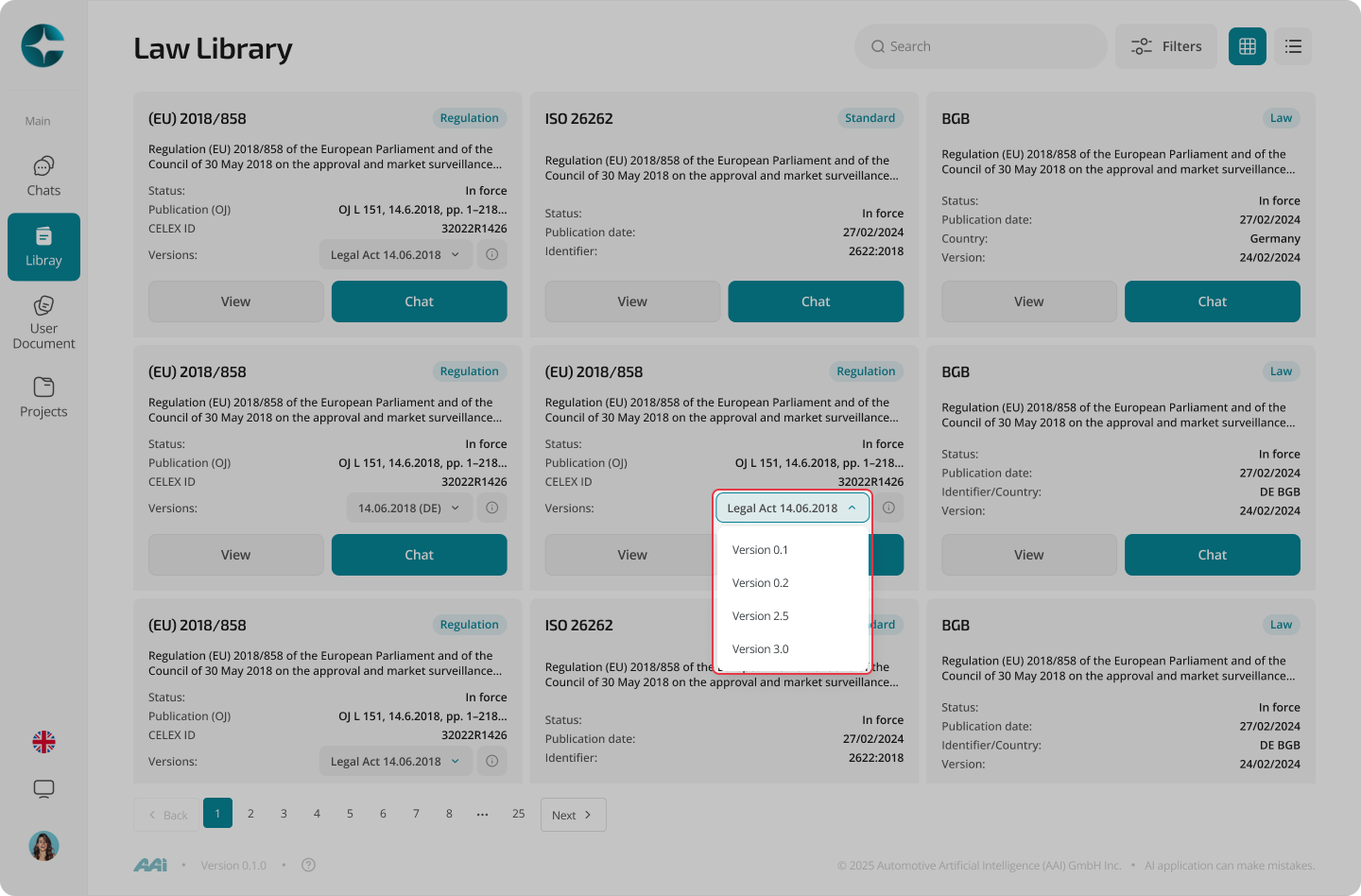The width and height of the screenshot is (1361, 896).
Task: Choose Version 0.2 from the dropdown
Action: (x=792, y=583)
